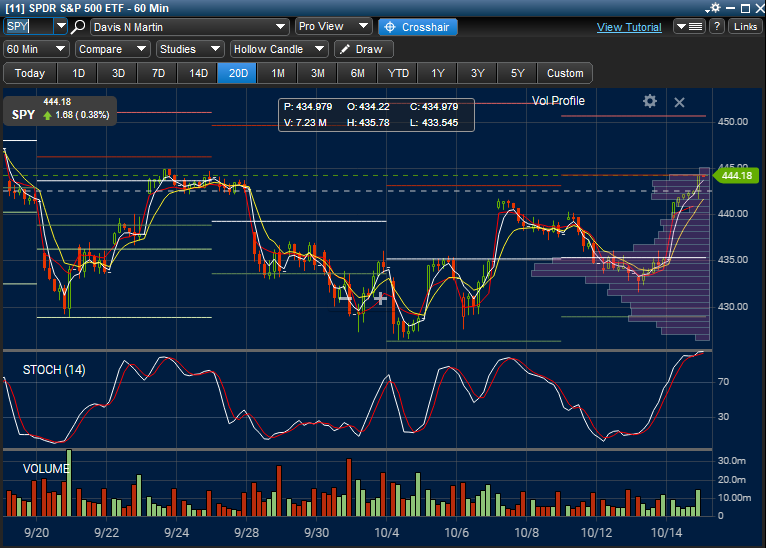
Task: Toggle the Crosshair mode
Action: (x=418, y=27)
